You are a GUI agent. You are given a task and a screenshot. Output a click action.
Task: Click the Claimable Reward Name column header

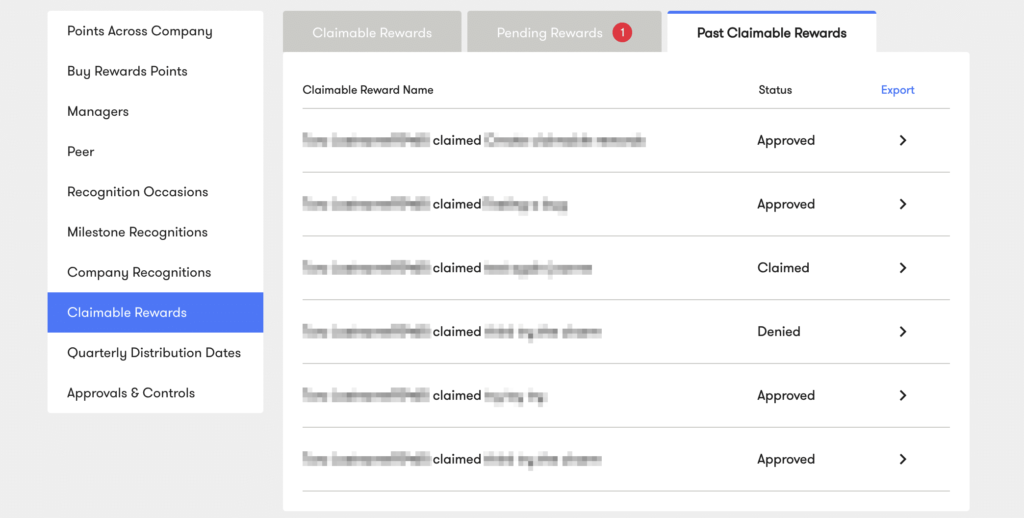pyautogui.click(x=368, y=90)
